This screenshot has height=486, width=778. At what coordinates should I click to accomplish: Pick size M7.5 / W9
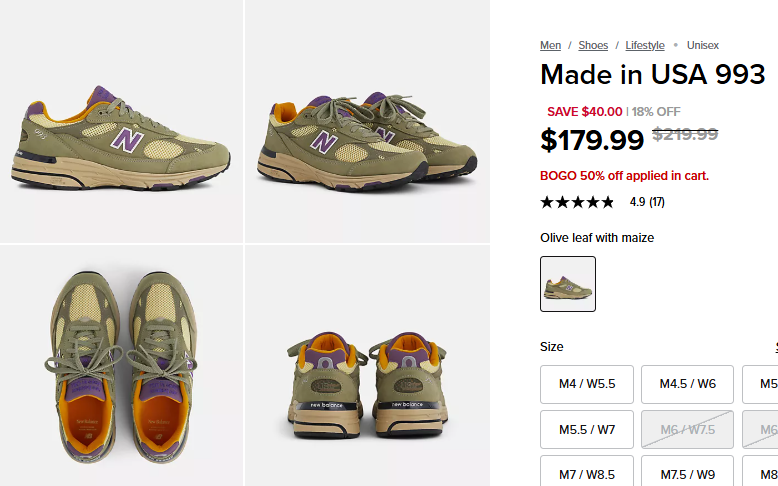(687, 475)
